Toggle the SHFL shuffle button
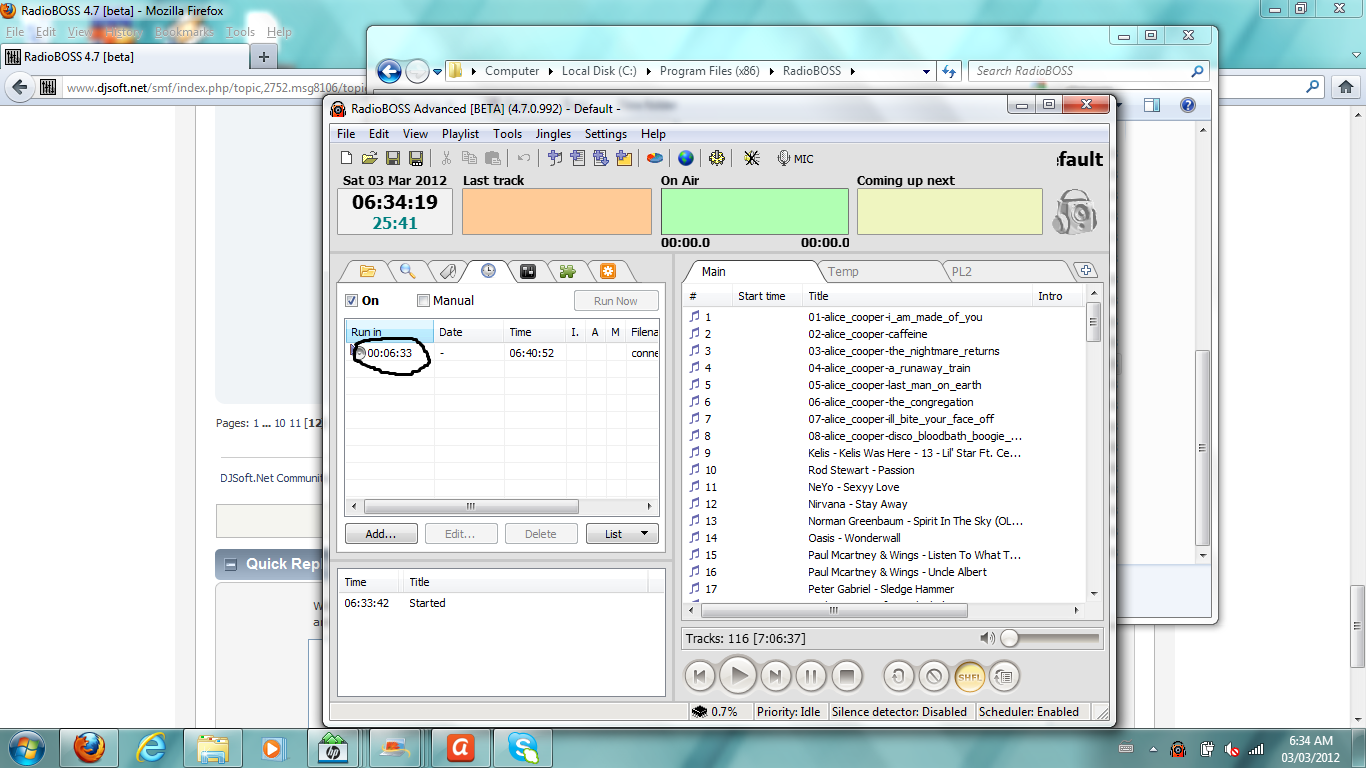The width and height of the screenshot is (1366, 768). (970, 677)
